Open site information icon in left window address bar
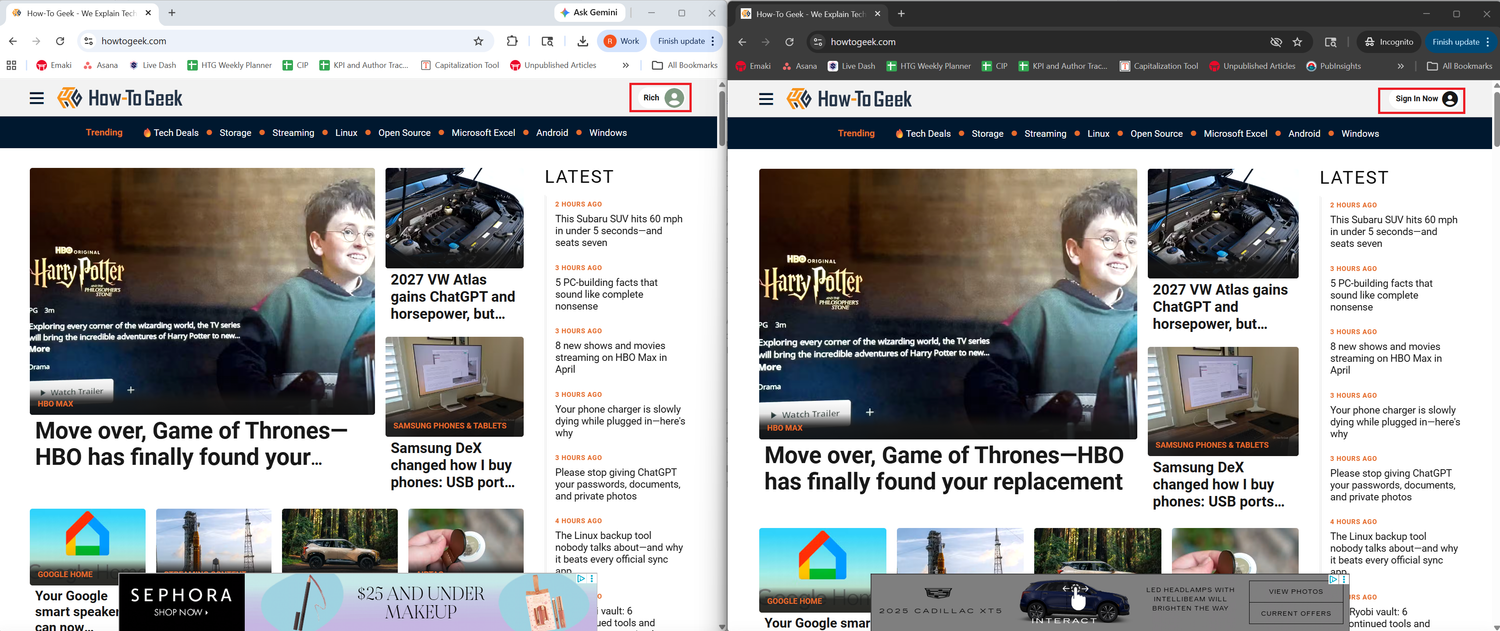This screenshot has height=631, width=1500. pos(88,41)
